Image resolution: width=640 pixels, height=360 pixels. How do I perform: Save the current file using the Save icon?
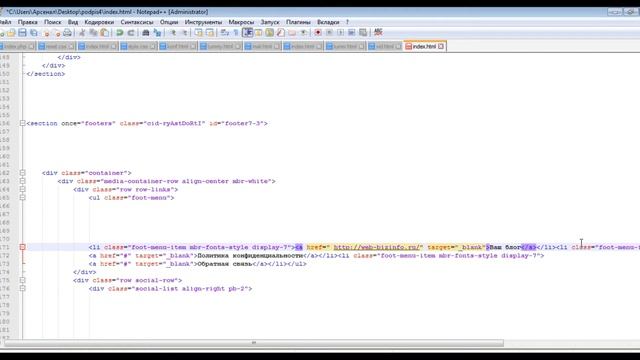point(22,33)
